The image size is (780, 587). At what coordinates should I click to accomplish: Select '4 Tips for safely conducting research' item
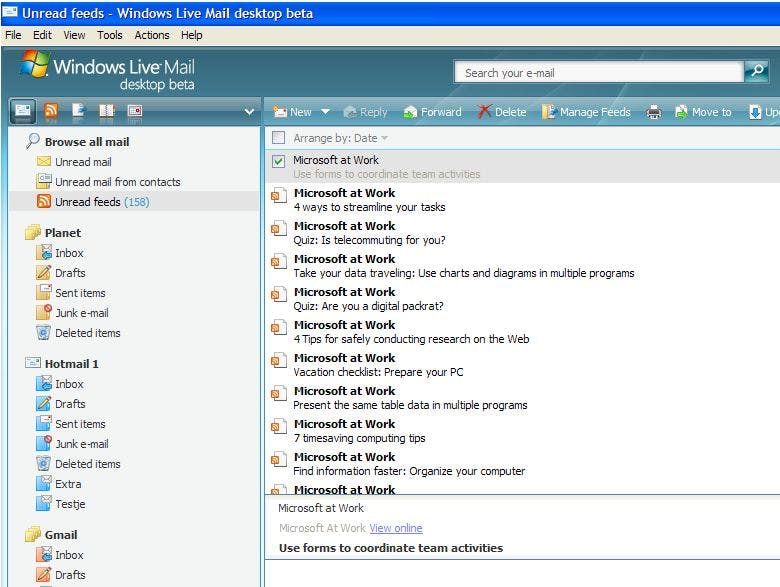coord(523,331)
